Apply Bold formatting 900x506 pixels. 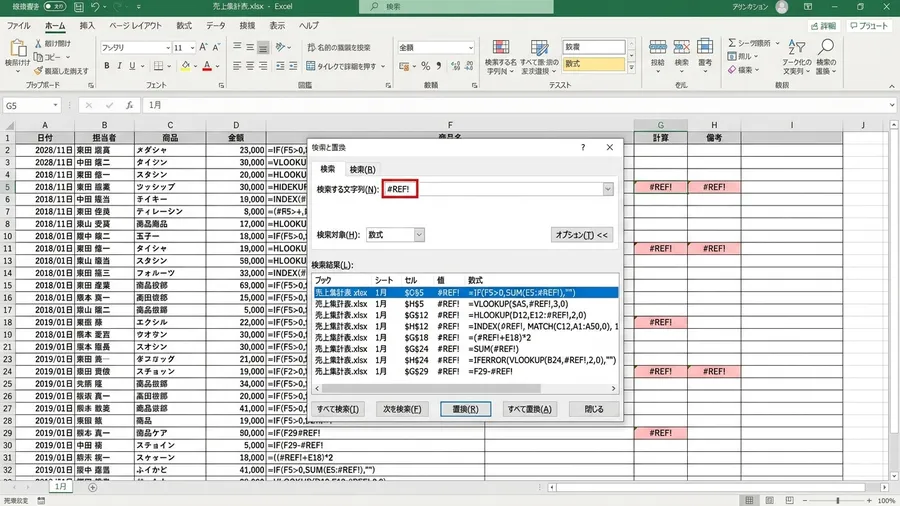107,66
